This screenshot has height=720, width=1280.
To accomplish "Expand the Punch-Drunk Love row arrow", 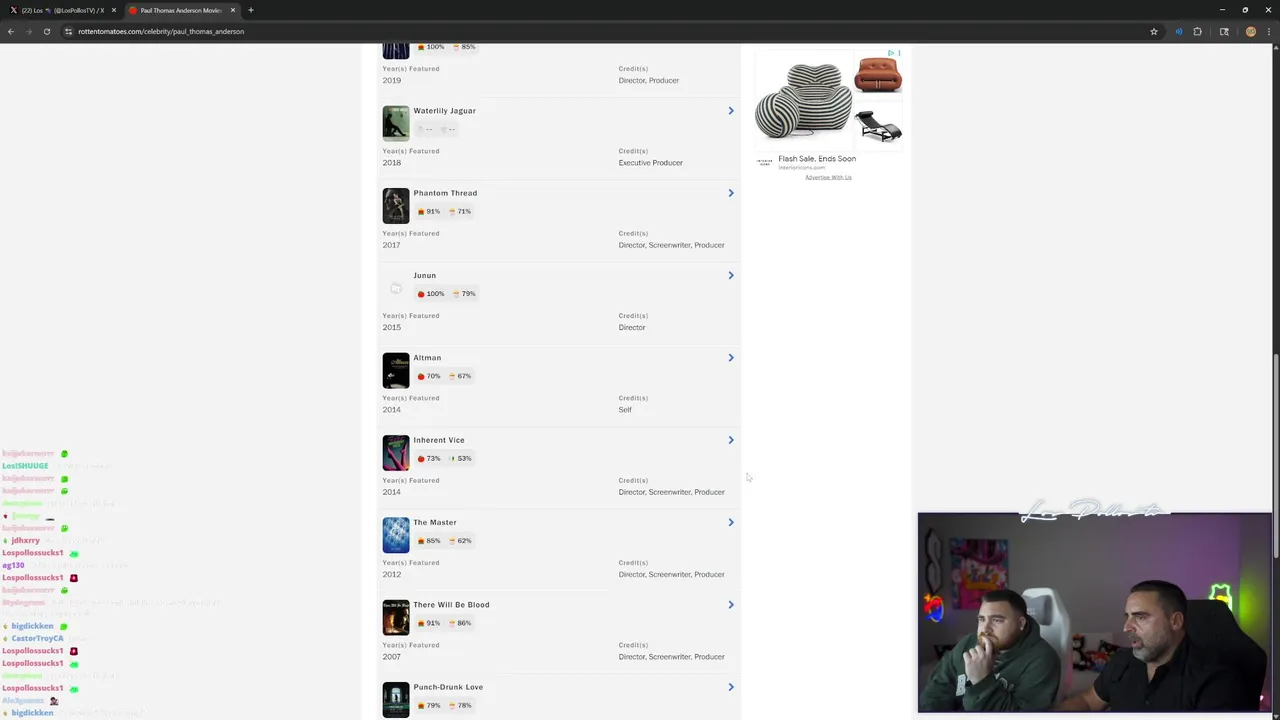I will tap(731, 687).
